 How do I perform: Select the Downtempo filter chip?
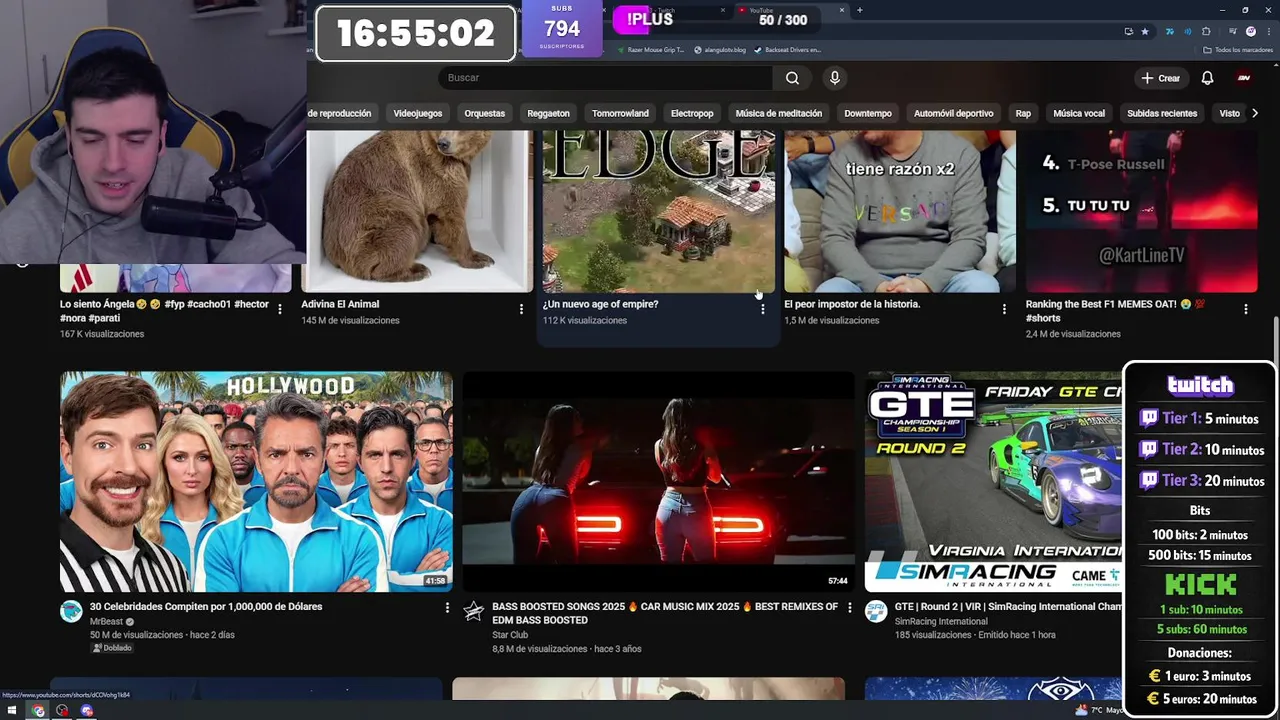tap(868, 113)
